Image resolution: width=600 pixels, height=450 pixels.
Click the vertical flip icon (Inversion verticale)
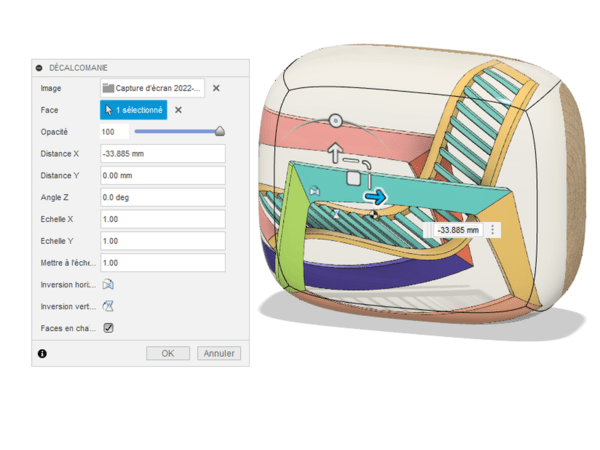click(x=108, y=306)
